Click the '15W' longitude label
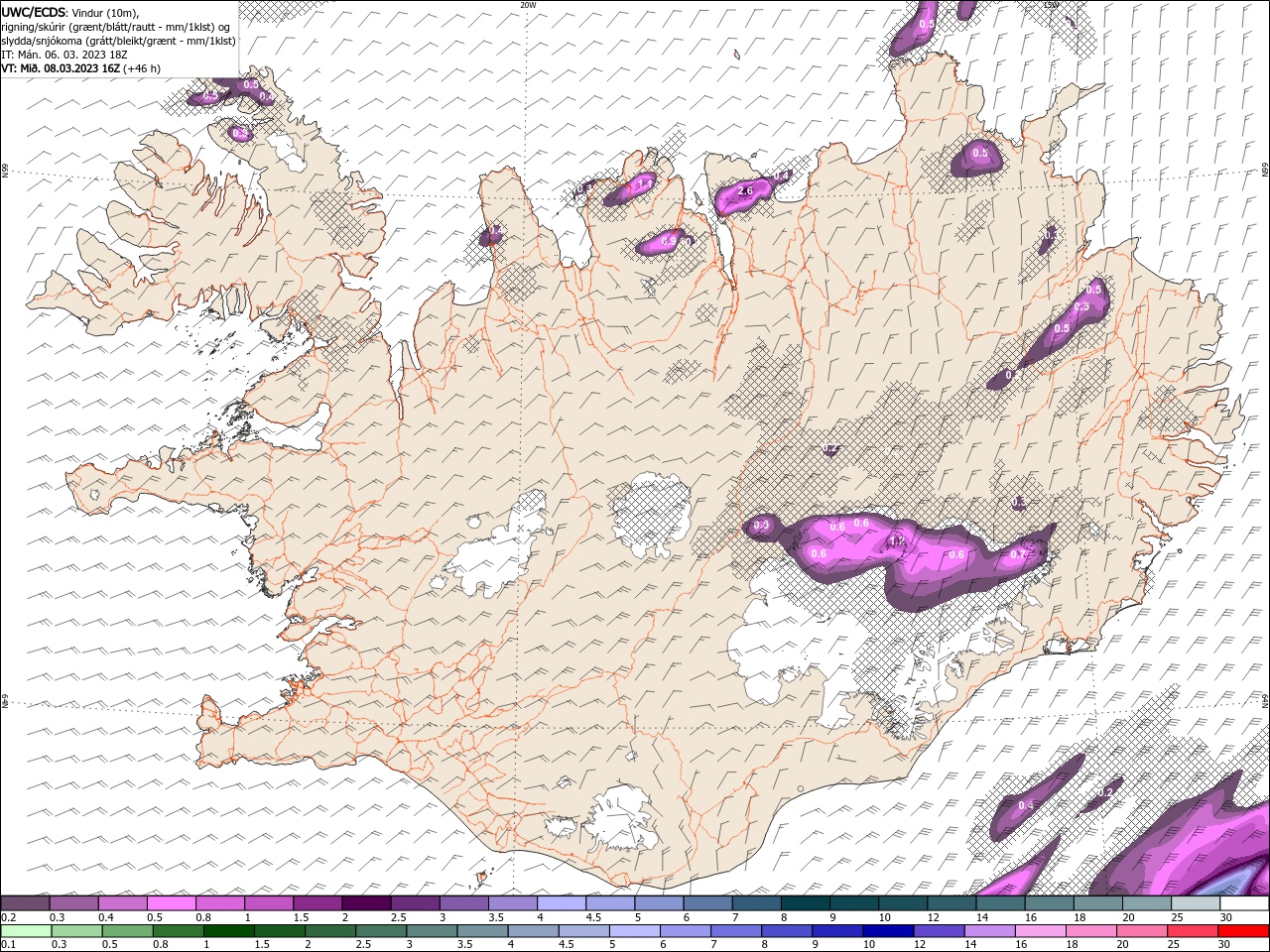The image size is (1270, 952). pos(1051,5)
